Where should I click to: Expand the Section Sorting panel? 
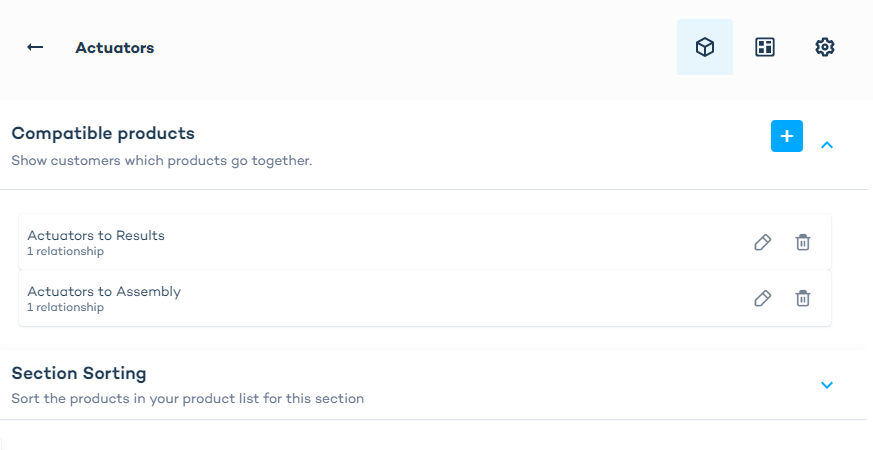click(827, 385)
